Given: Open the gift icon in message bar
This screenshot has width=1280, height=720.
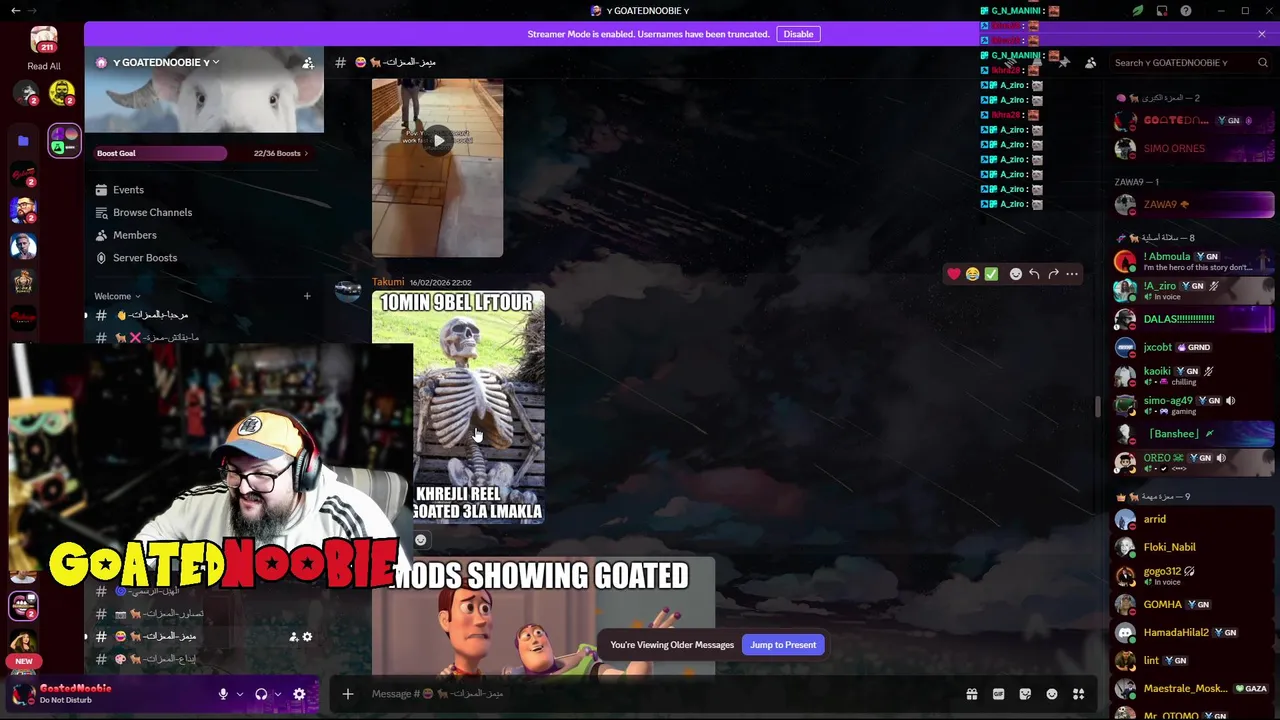Looking at the screenshot, I should tap(971, 694).
